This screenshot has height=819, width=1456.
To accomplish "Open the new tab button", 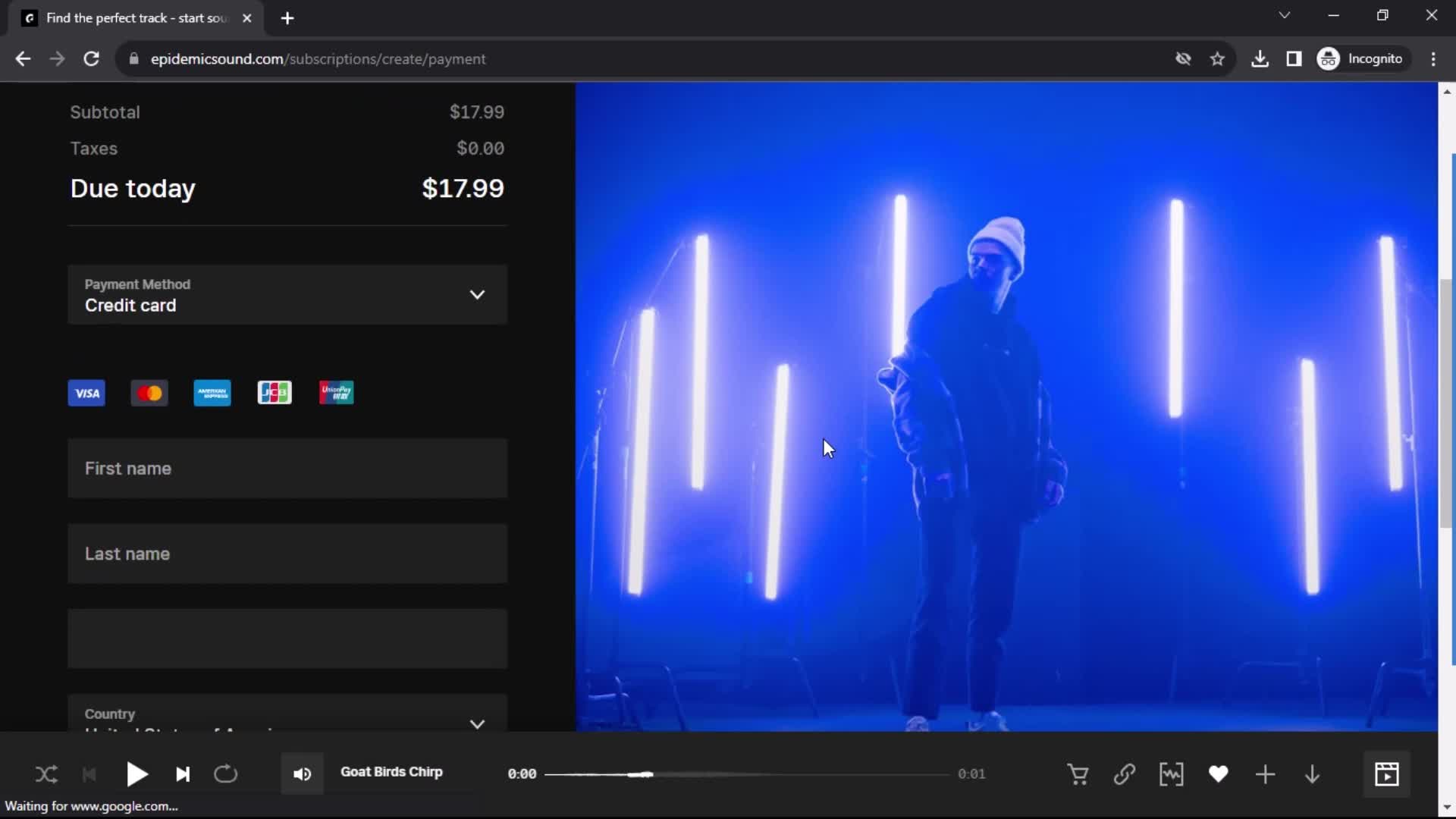I will [287, 18].
